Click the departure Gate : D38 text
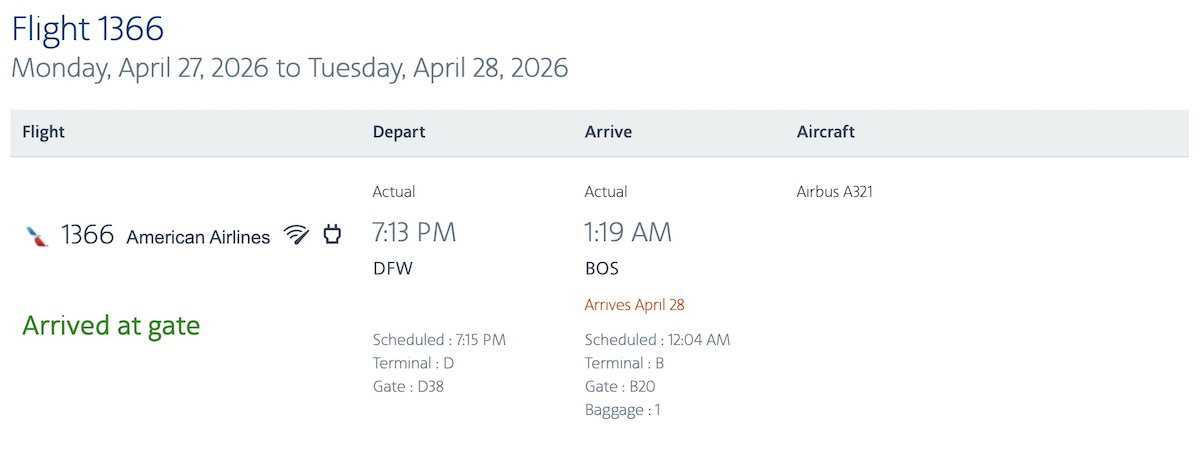Image resolution: width=1200 pixels, height=453 pixels. click(x=408, y=386)
